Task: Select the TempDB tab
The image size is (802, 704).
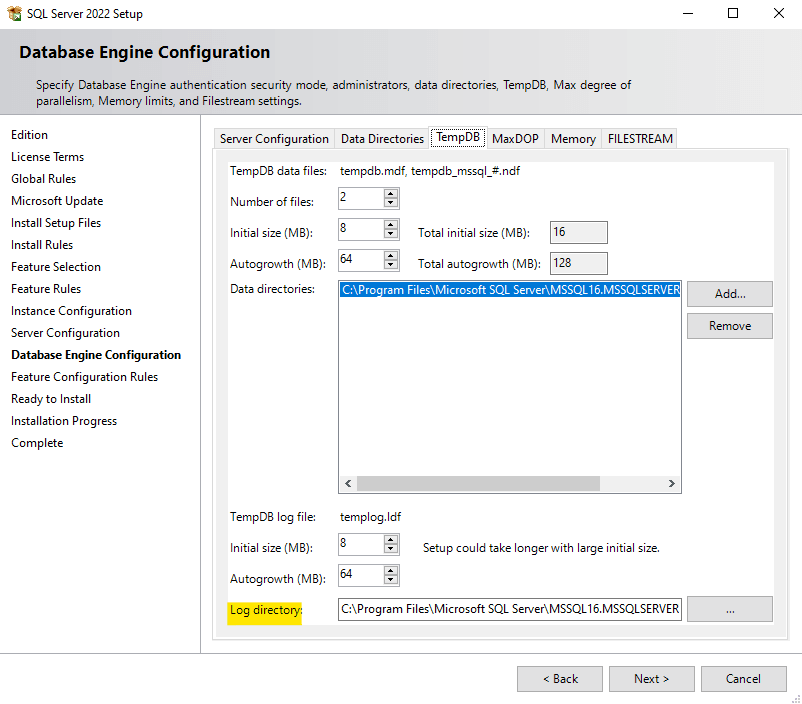Action: click(458, 137)
